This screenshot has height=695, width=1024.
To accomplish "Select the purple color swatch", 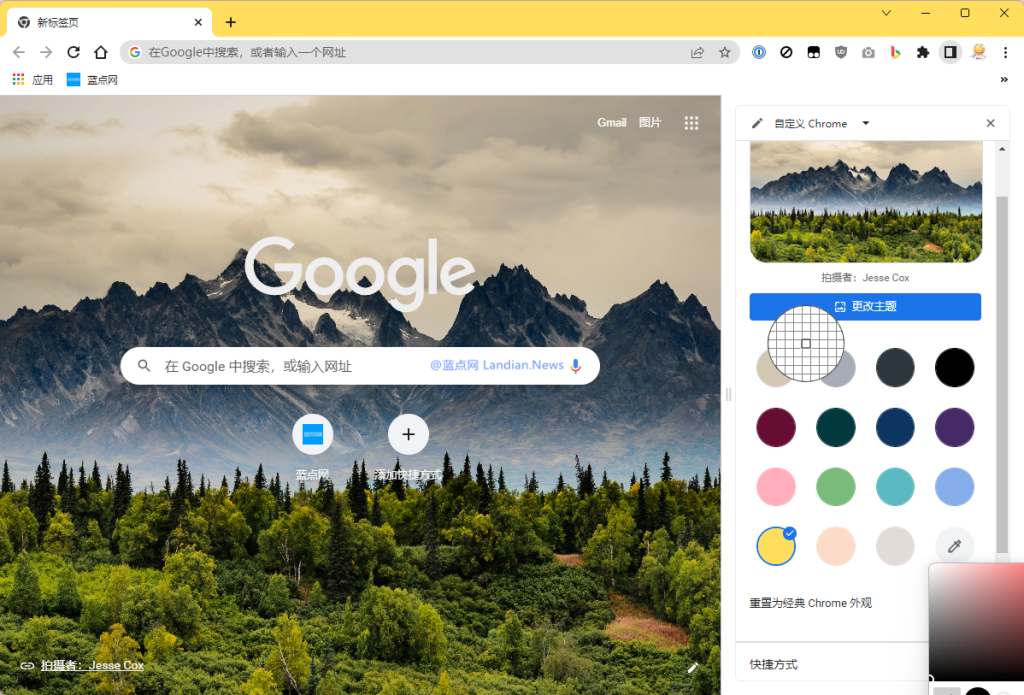I will coord(955,427).
